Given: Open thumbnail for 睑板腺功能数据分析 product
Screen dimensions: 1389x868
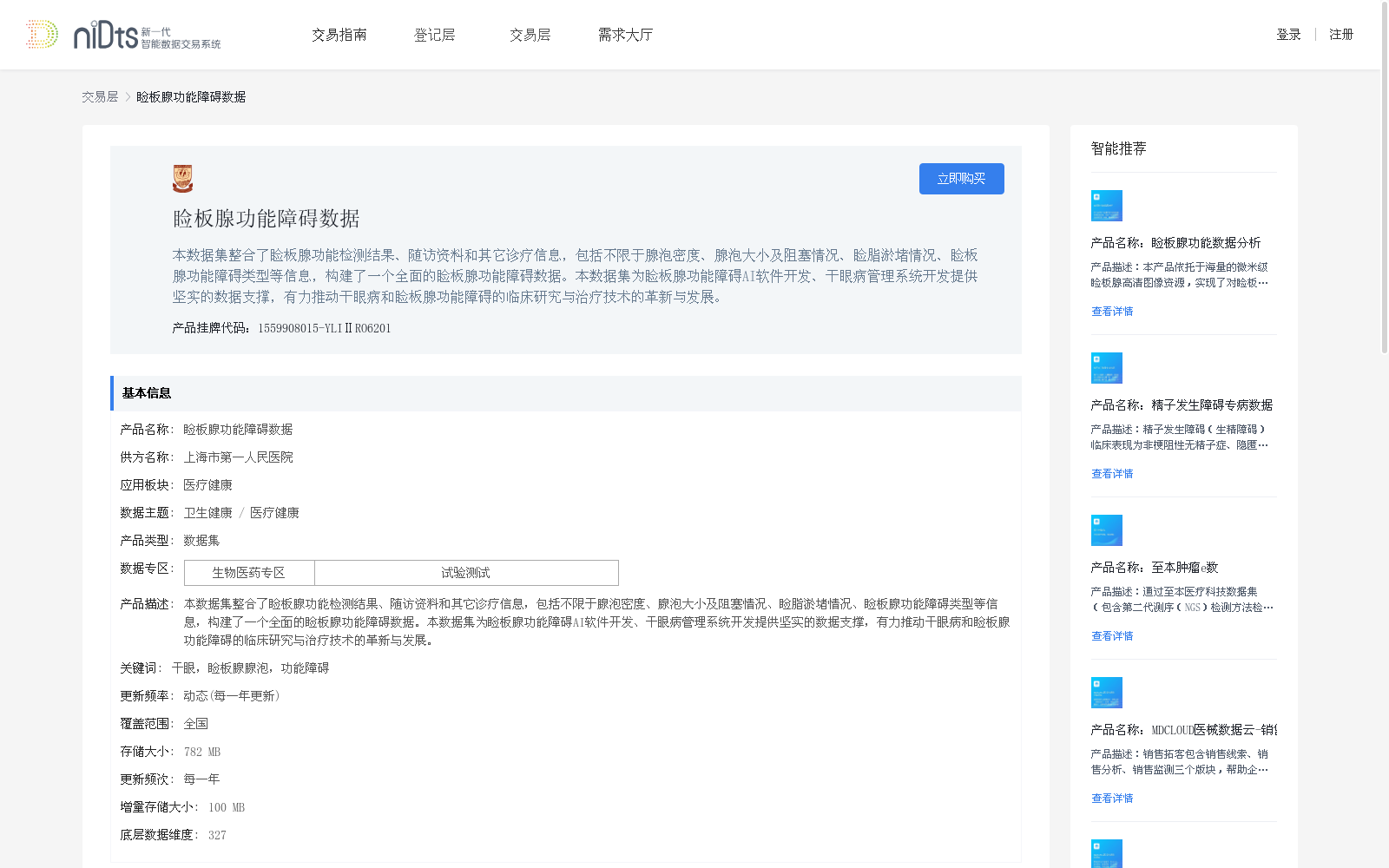Looking at the screenshot, I should 1107,206.
